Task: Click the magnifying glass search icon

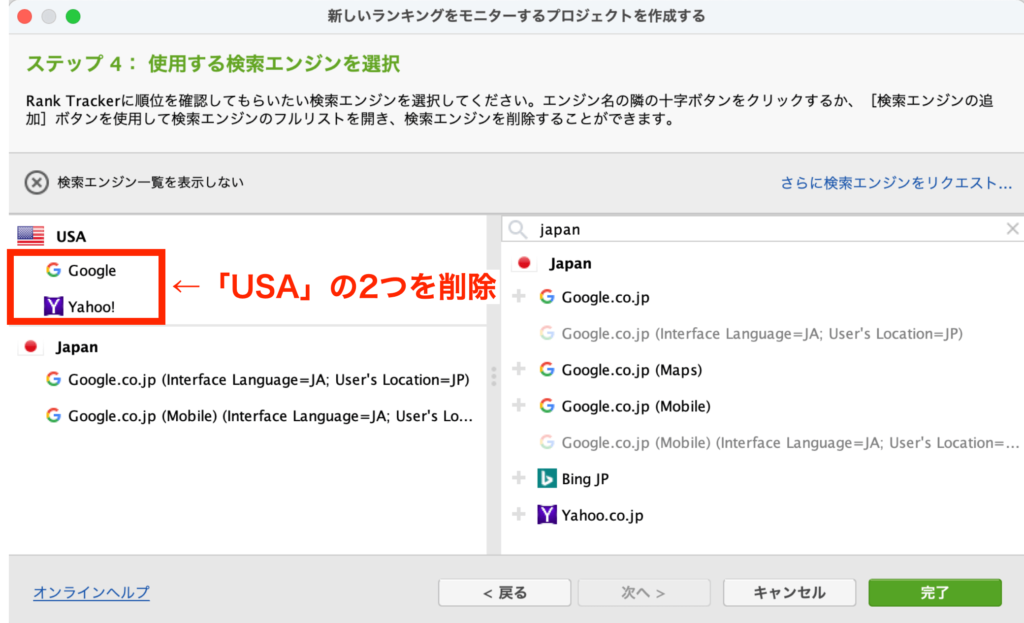Action: click(517, 229)
